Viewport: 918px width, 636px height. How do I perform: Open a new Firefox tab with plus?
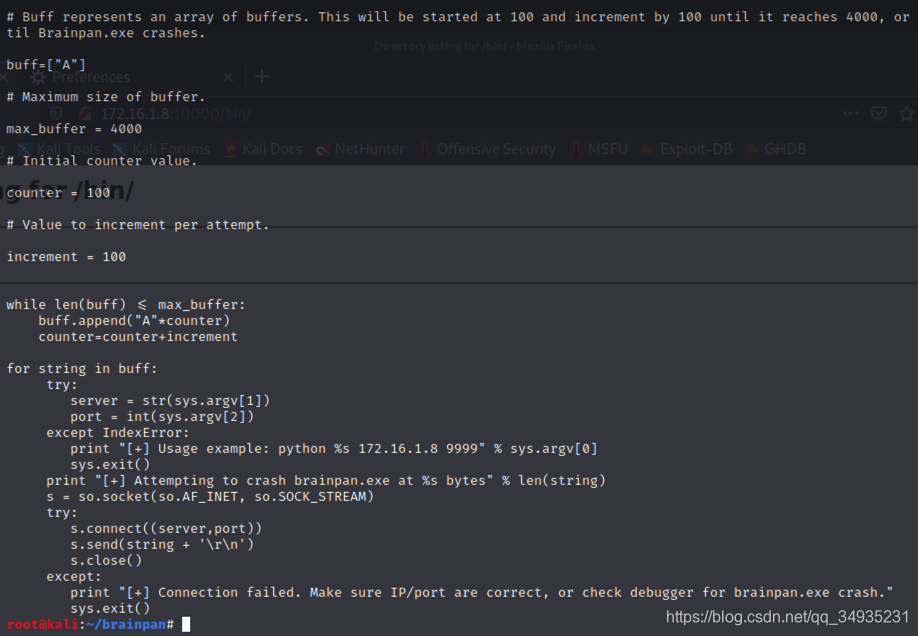point(262,76)
